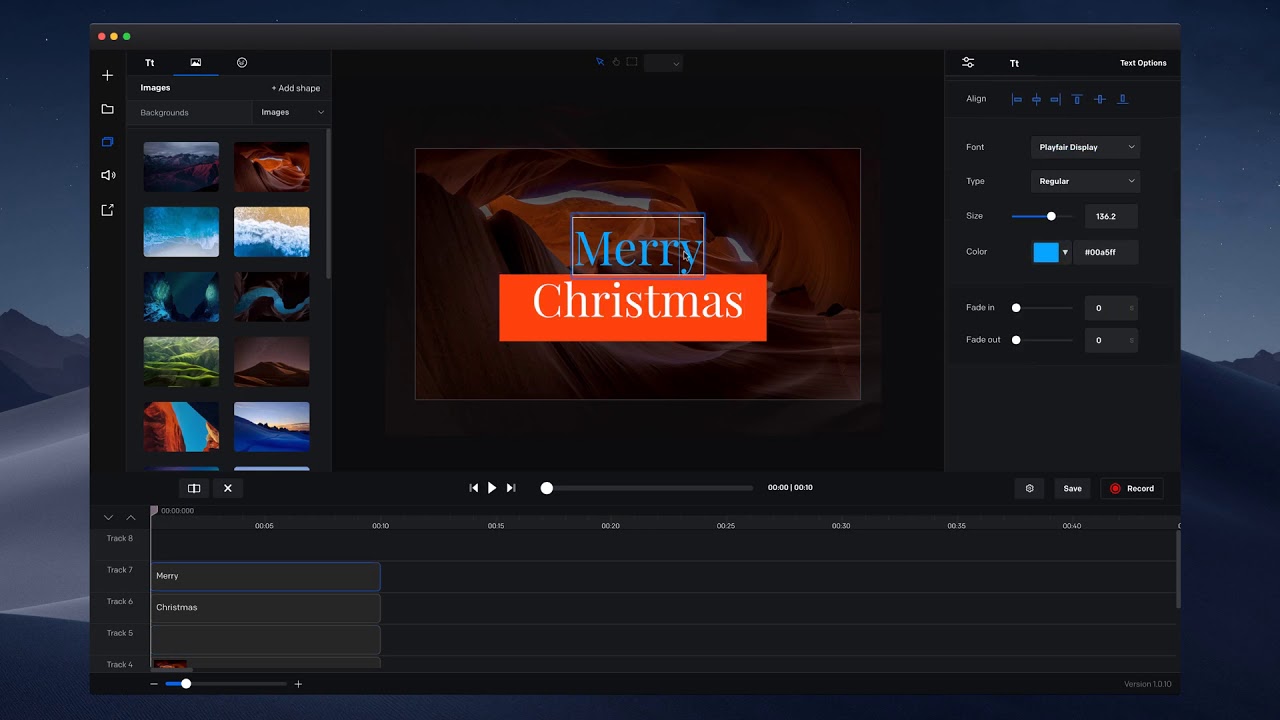Click the playback progress bar handle
Viewport: 1280px width, 720px height.
(x=547, y=488)
